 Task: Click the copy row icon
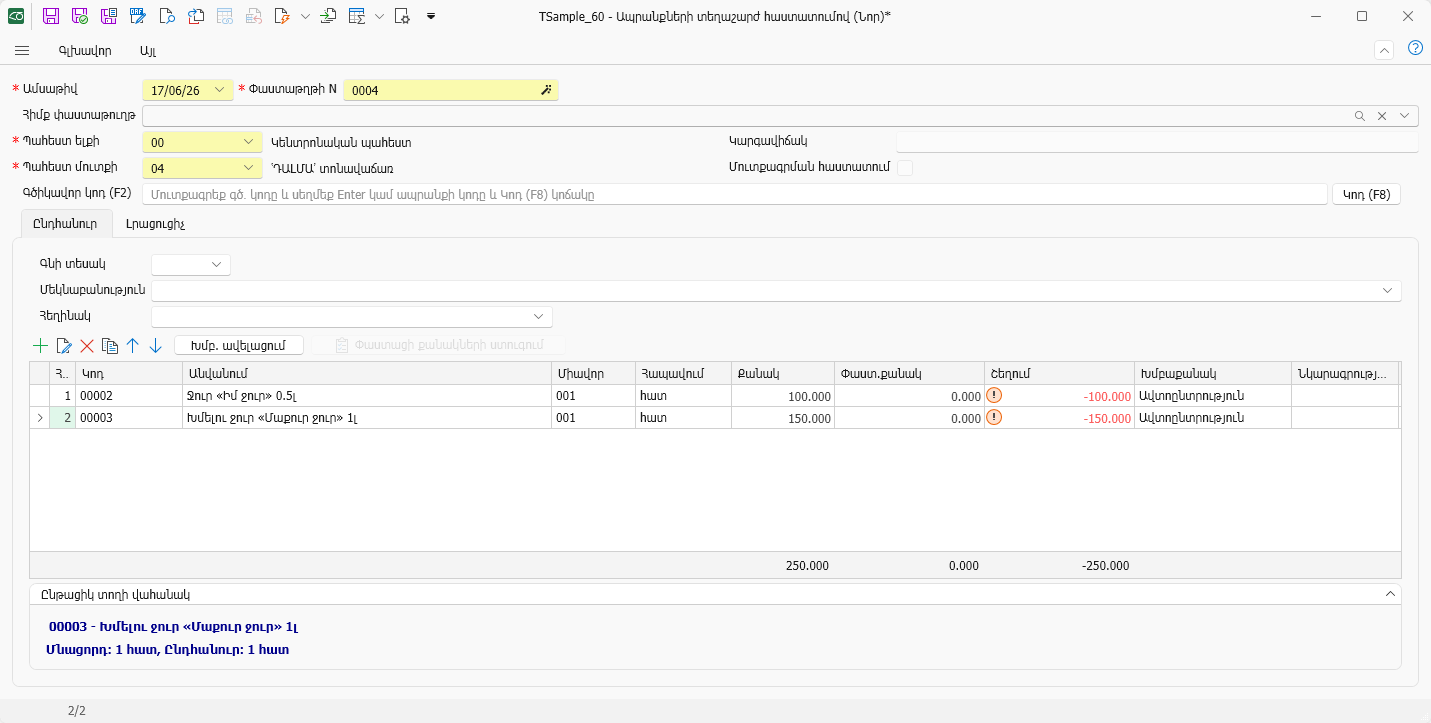[110, 345]
